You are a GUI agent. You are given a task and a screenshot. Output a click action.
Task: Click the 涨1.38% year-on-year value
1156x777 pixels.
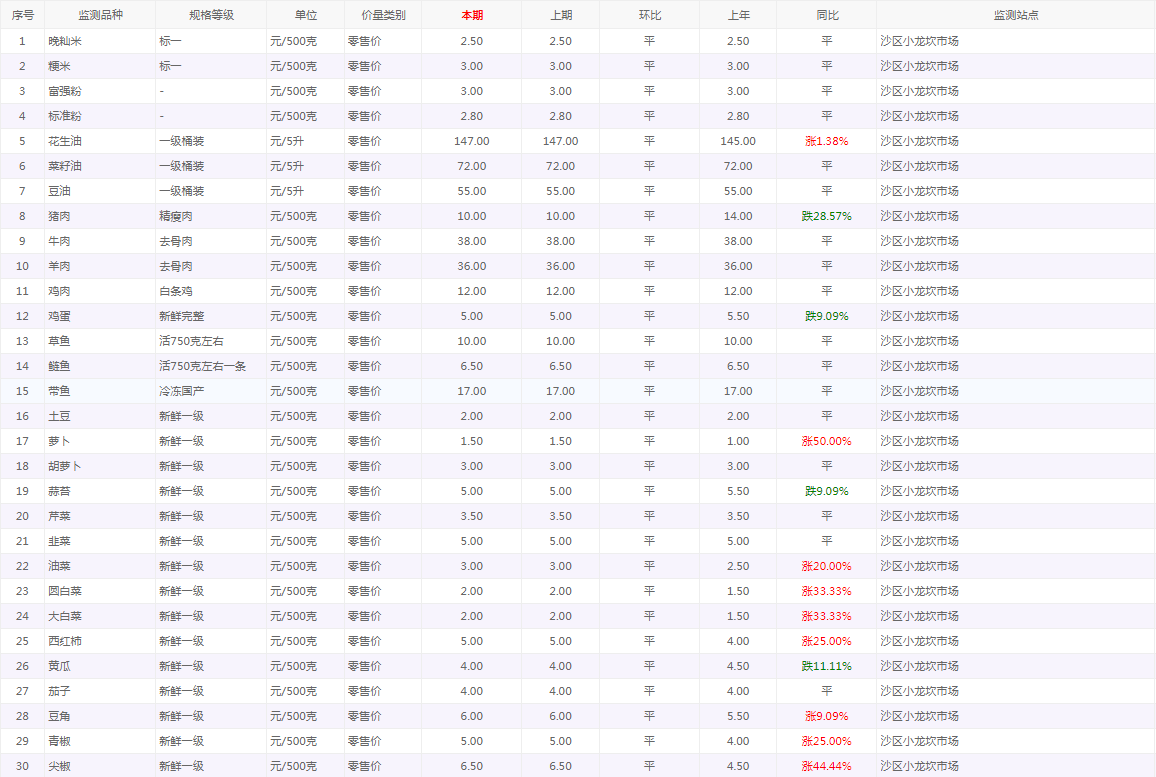pyautogui.click(x=826, y=141)
